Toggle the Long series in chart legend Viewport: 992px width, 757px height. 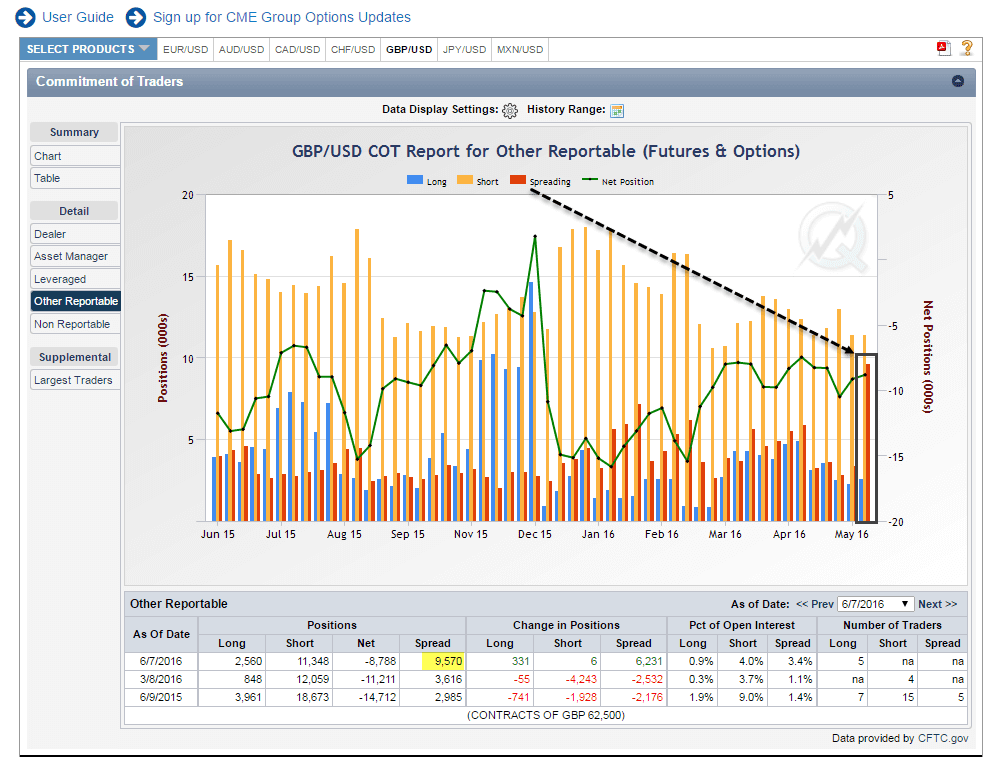click(x=414, y=180)
